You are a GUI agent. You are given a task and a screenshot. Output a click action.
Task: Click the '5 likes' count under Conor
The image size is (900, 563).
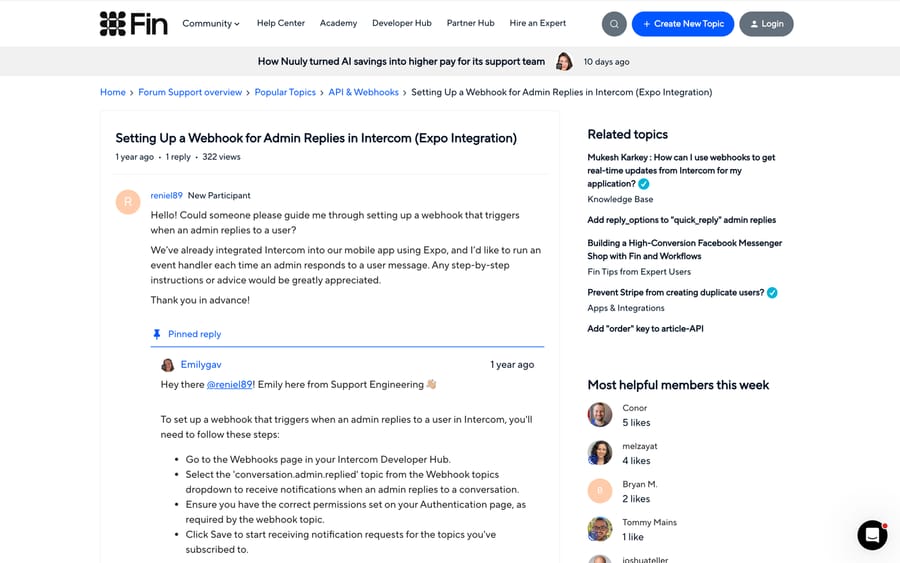(x=637, y=423)
